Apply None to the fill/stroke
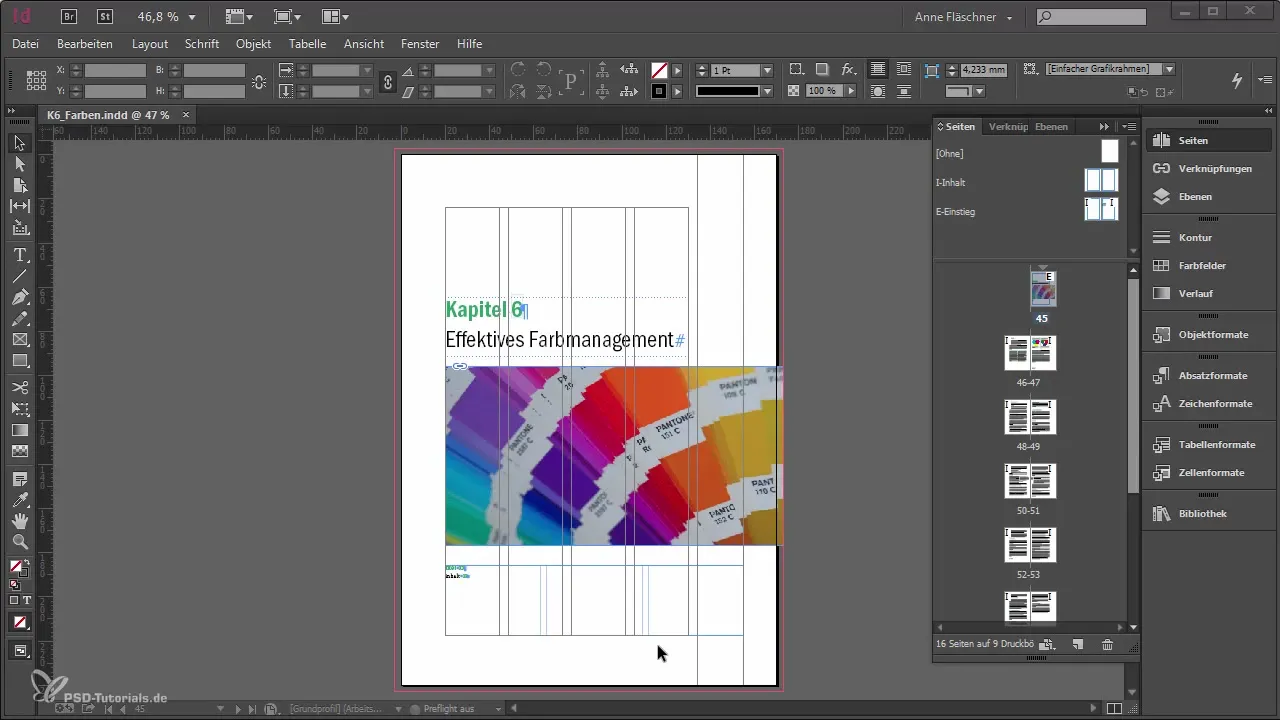Image resolution: width=1280 pixels, height=720 pixels. (20, 622)
